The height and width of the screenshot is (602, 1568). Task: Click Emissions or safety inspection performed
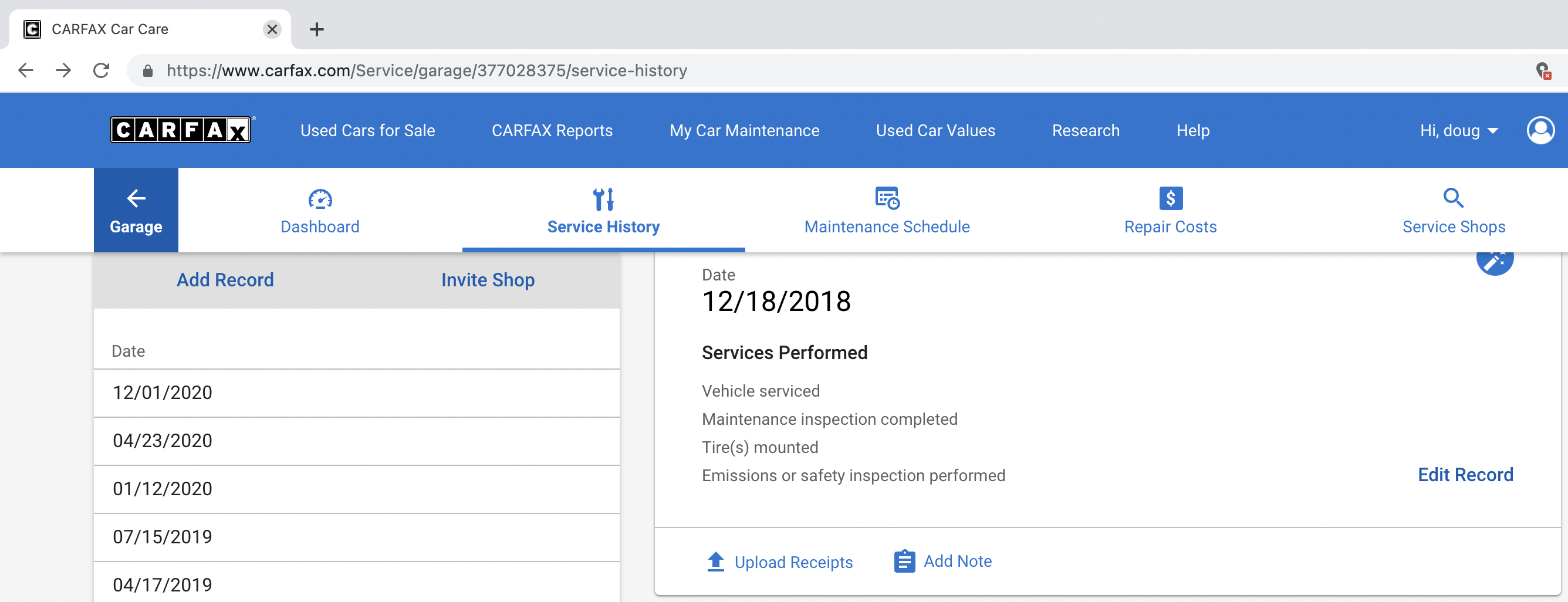(853, 475)
